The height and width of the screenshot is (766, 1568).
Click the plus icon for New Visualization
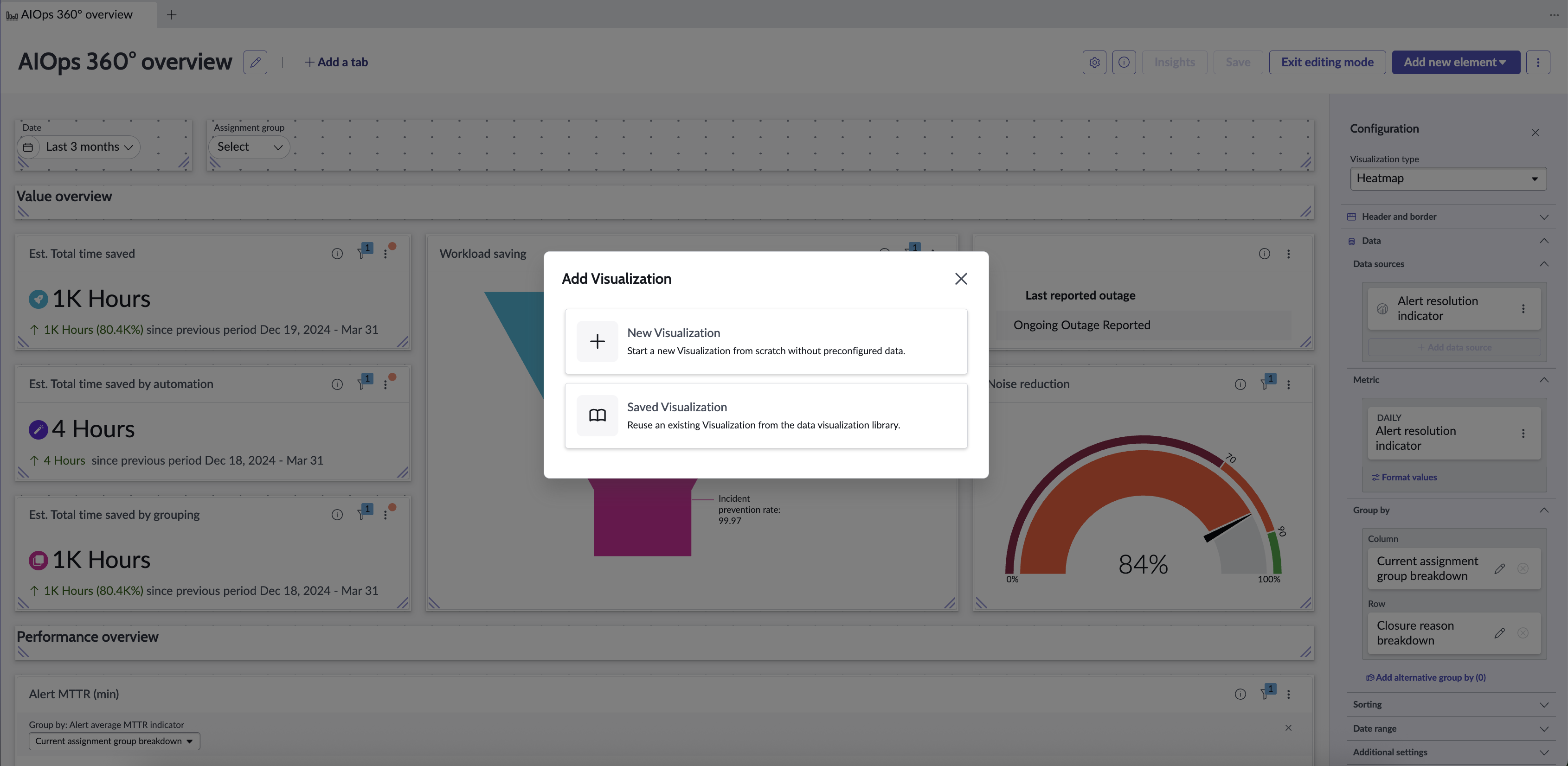597,341
